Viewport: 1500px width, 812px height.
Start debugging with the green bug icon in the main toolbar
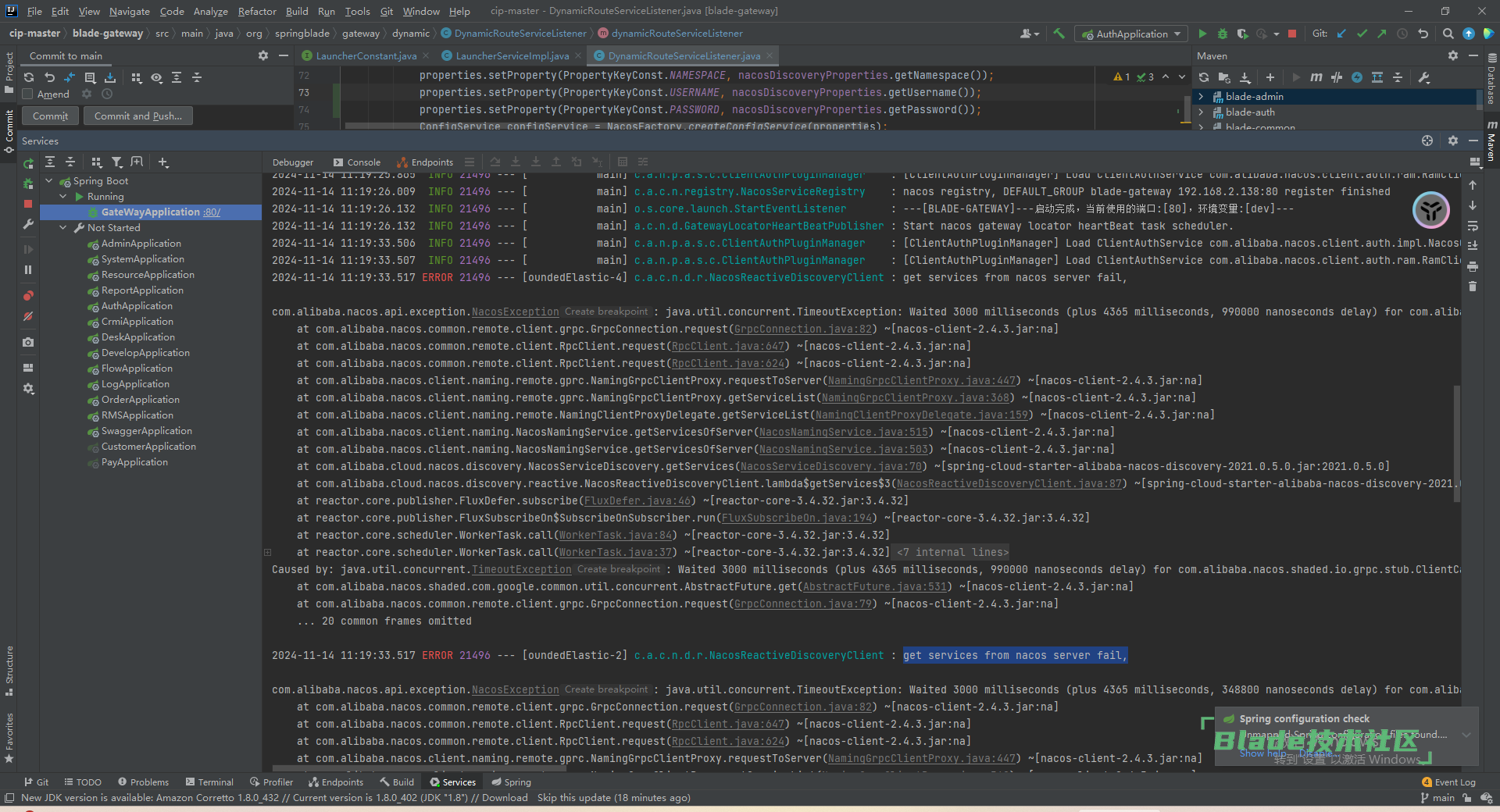coord(1223,34)
